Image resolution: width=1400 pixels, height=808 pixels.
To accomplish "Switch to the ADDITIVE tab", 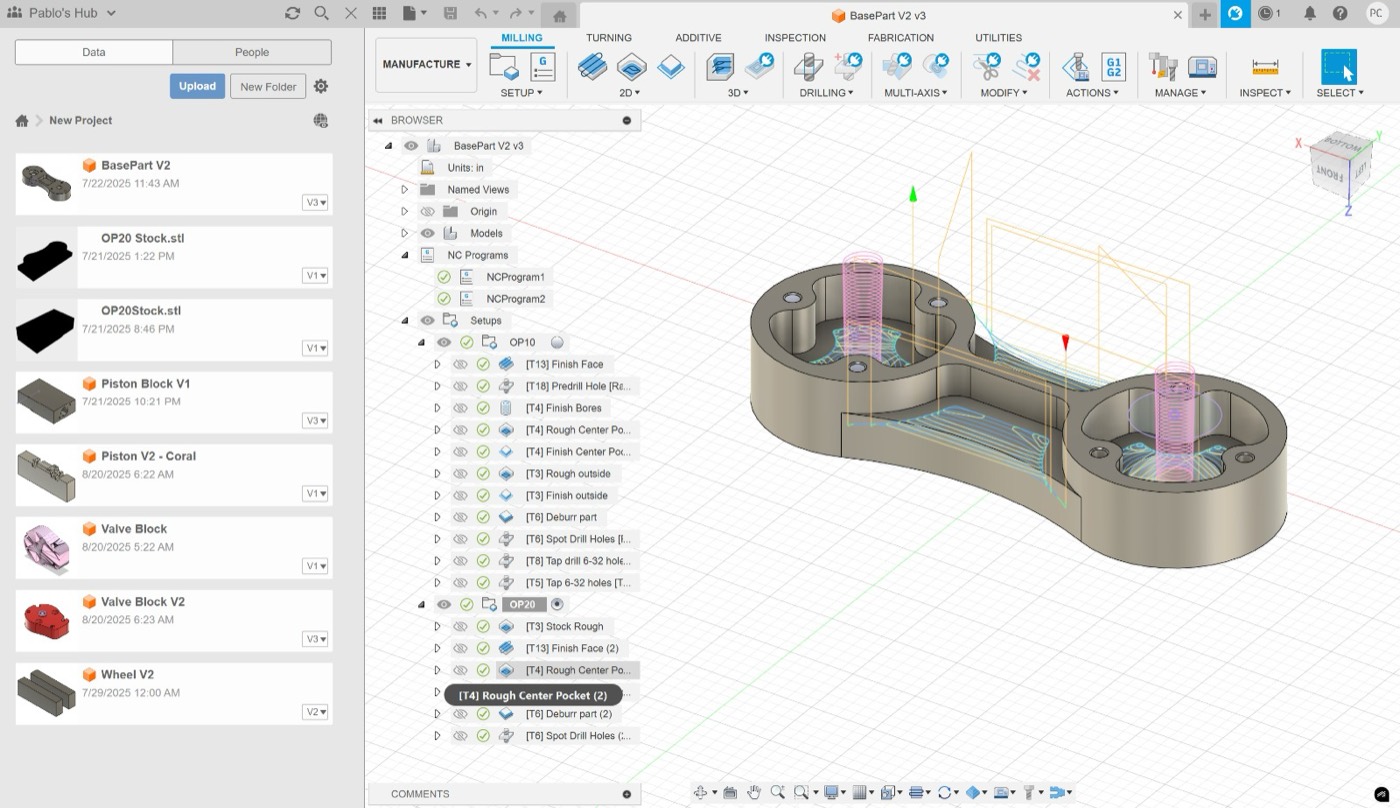I will pos(698,38).
